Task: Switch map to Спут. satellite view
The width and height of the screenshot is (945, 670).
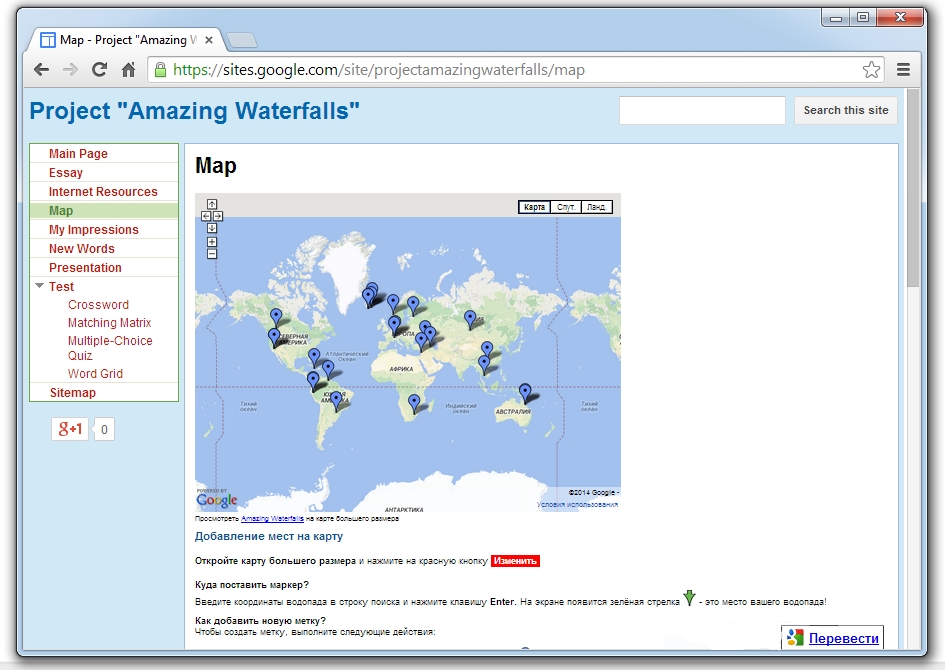Action: coord(565,207)
